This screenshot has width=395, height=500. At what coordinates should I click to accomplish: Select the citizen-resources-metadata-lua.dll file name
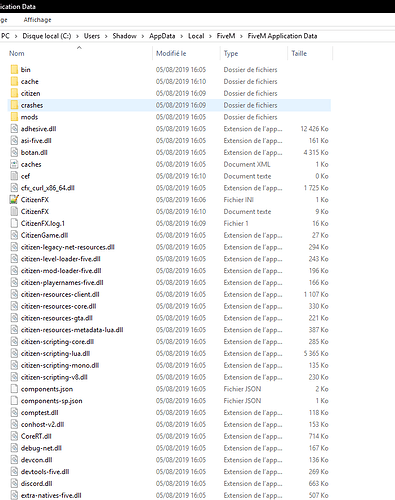(x=72, y=330)
